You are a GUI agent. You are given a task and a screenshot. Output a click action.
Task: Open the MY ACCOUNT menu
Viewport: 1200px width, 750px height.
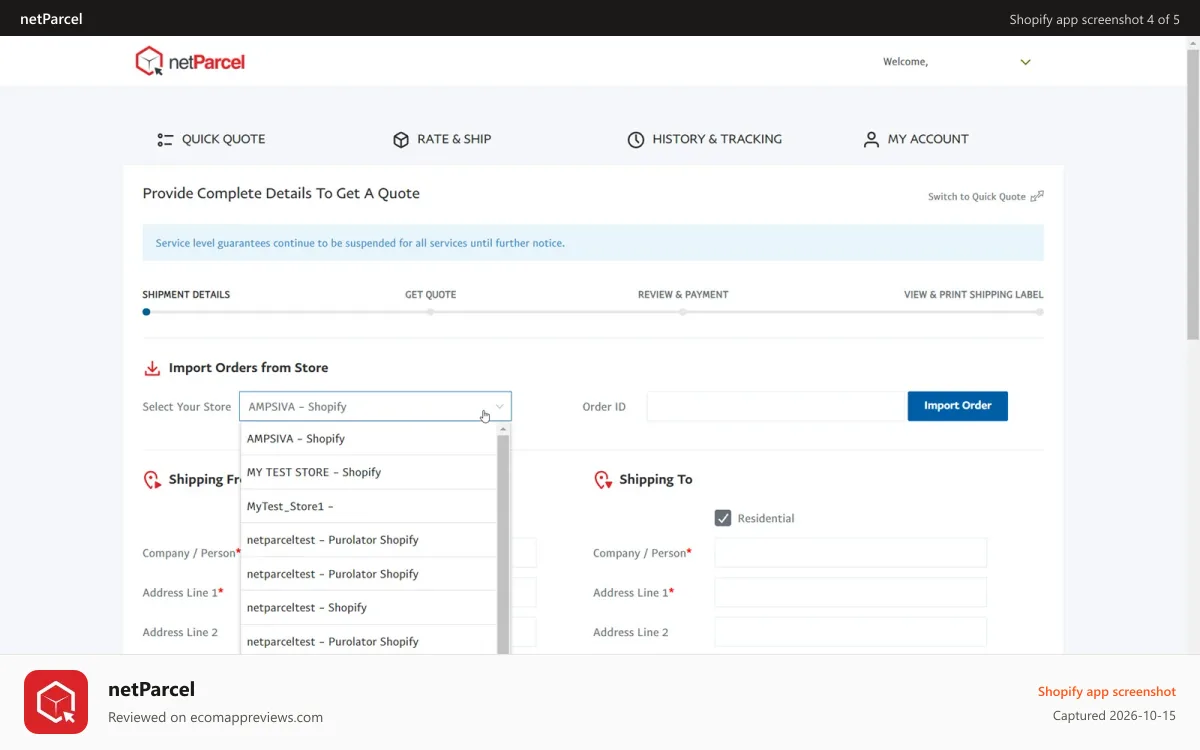[x=916, y=139]
